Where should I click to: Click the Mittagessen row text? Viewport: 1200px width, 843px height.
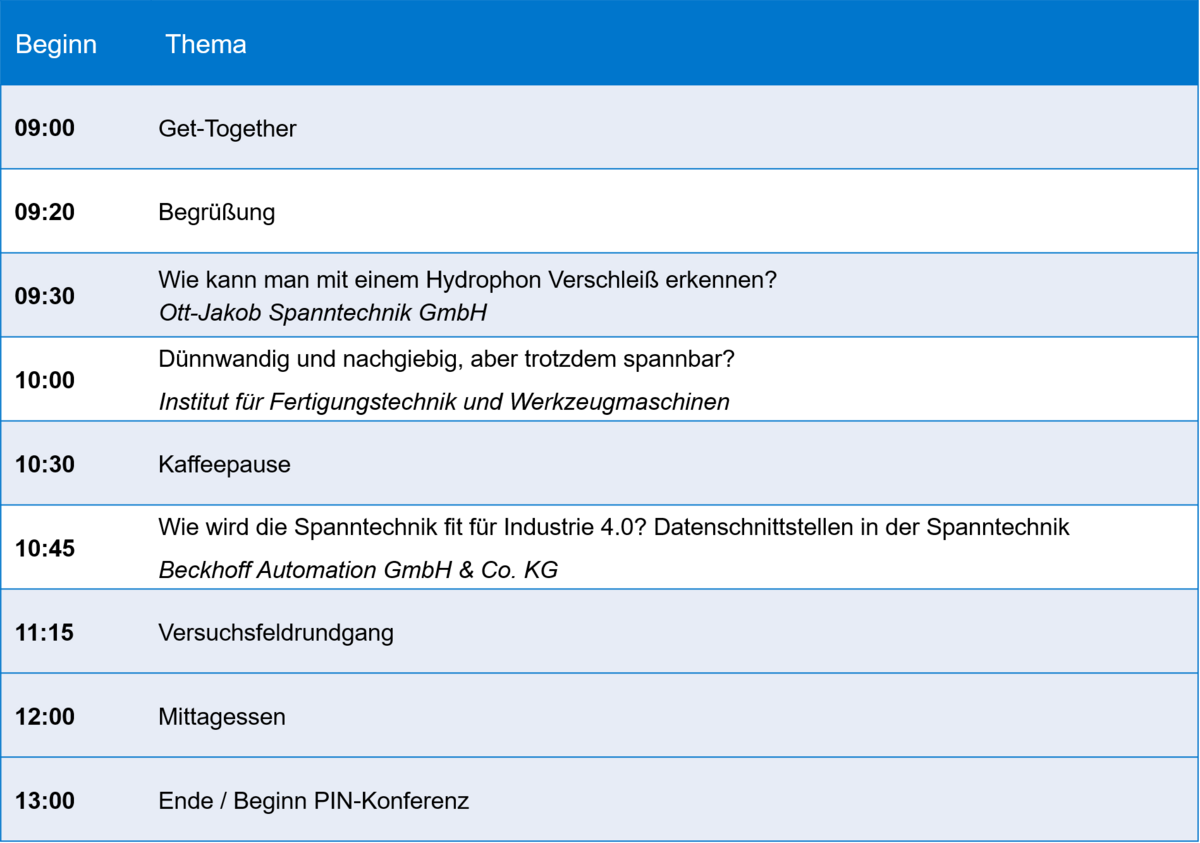point(222,717)
